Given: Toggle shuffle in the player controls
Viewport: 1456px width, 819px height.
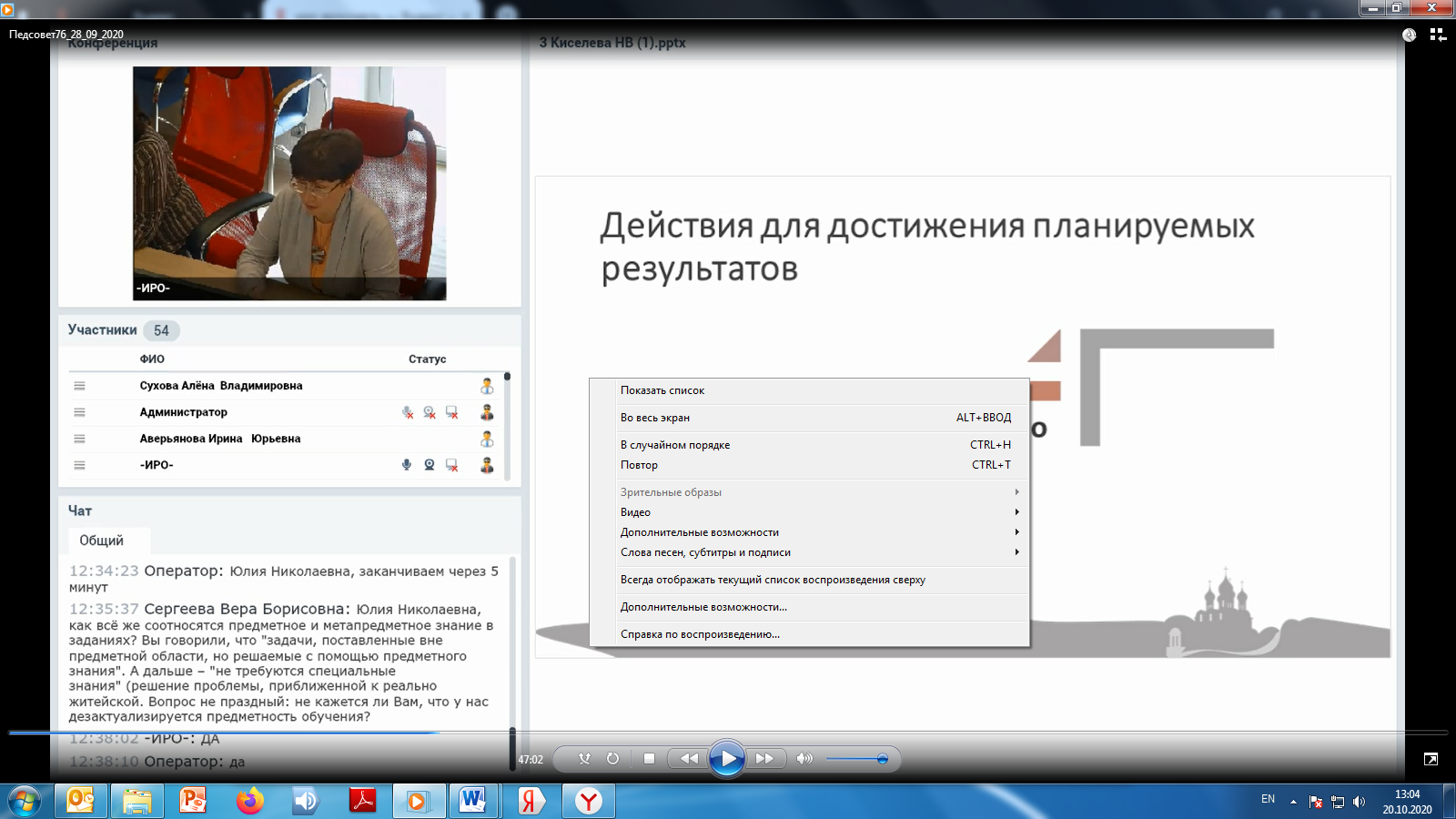Looking at the screenshot, I should [x=584, y=758].
